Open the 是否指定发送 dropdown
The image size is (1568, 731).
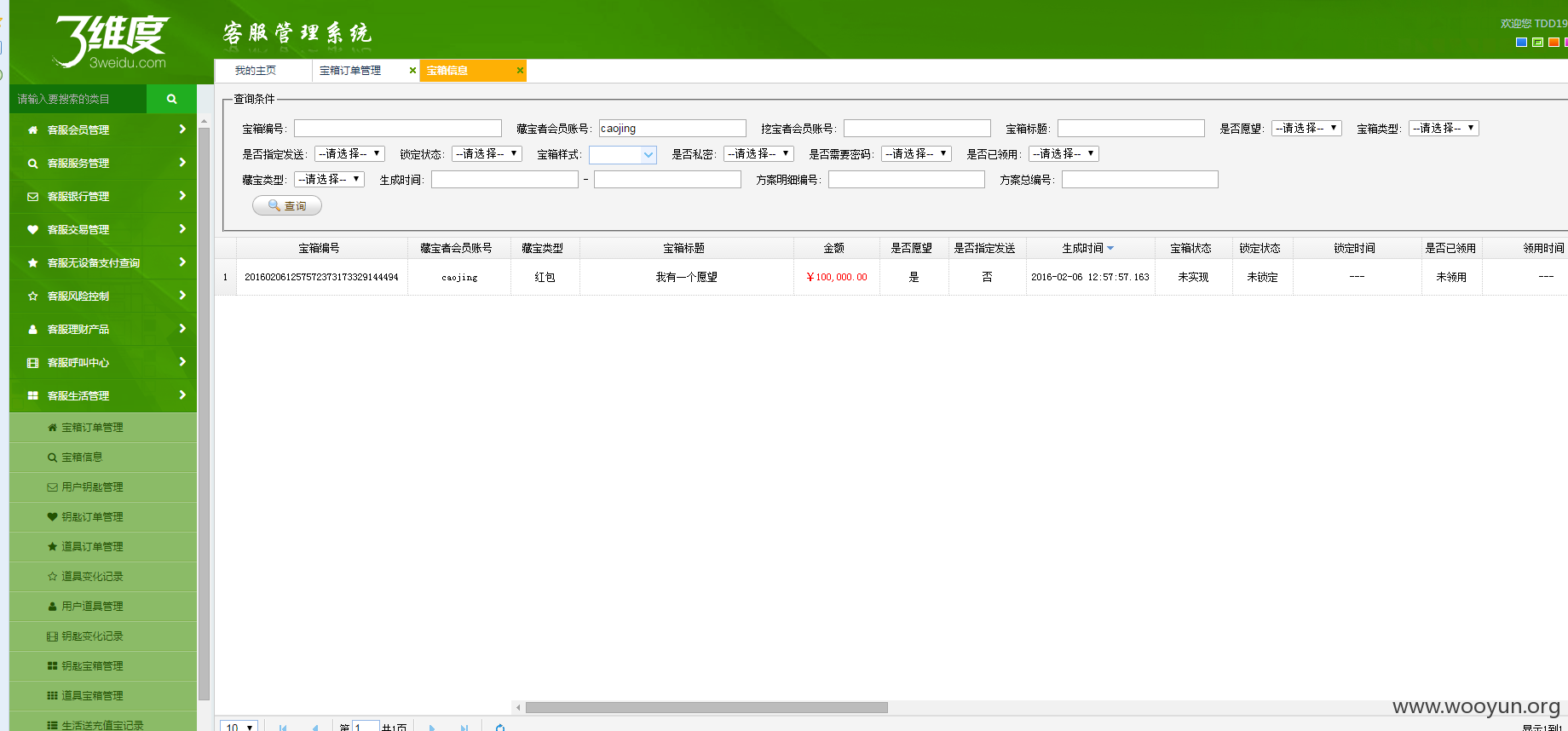[x=349, y=153]
